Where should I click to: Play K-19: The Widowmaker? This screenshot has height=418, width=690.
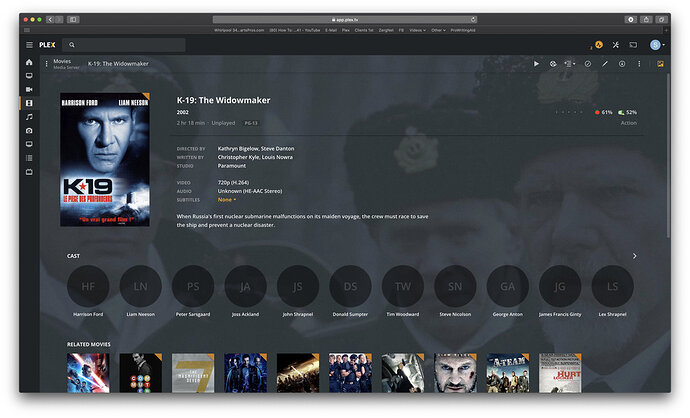[536, 64]
